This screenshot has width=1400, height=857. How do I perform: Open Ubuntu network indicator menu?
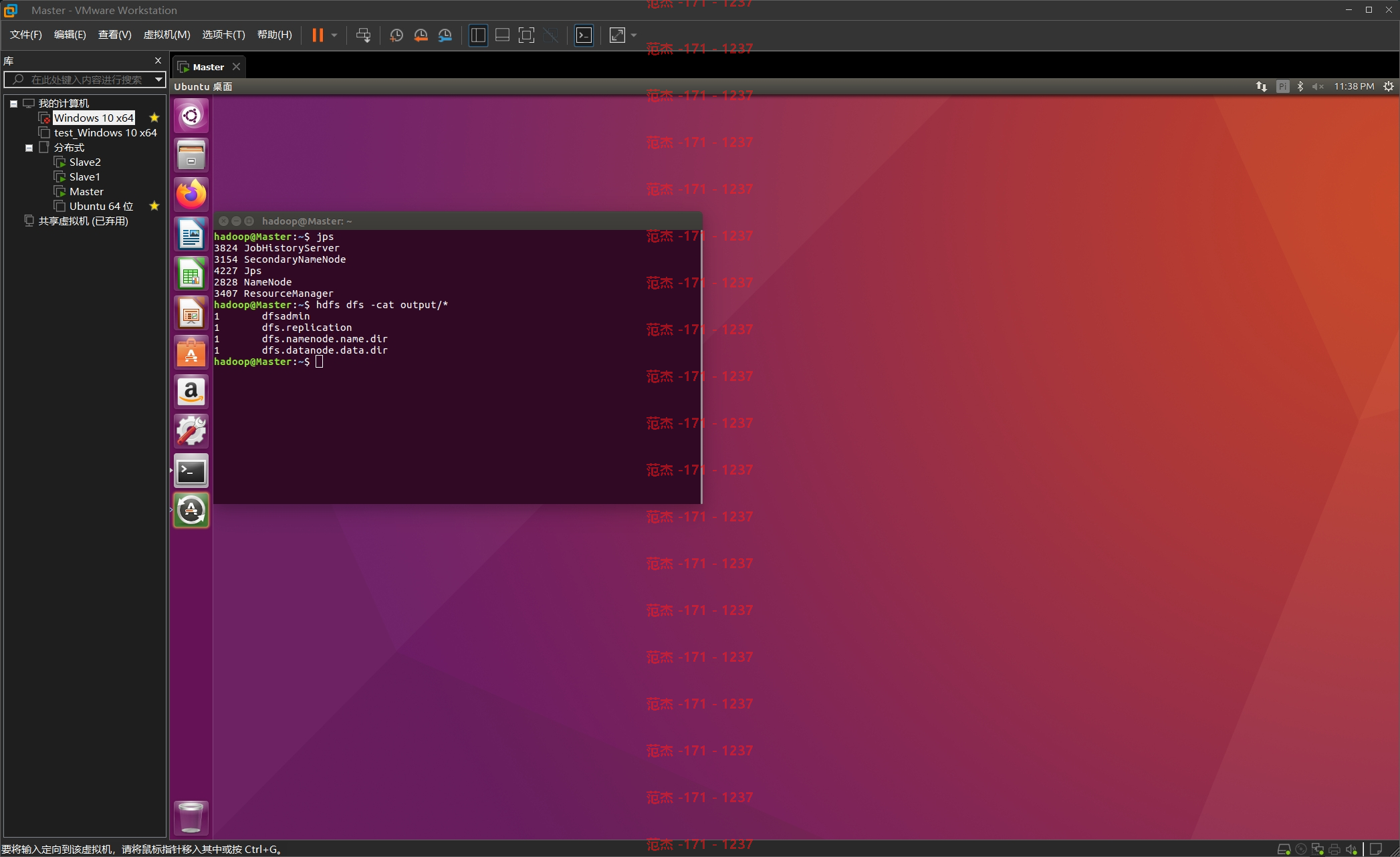tap(1262, 86)
